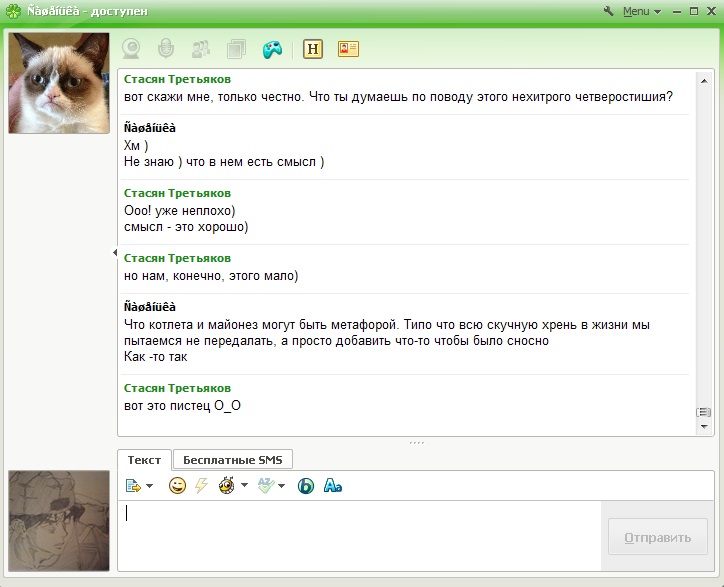
Task: Open the Aa font formatting options
Action: [x=333, y=485]
